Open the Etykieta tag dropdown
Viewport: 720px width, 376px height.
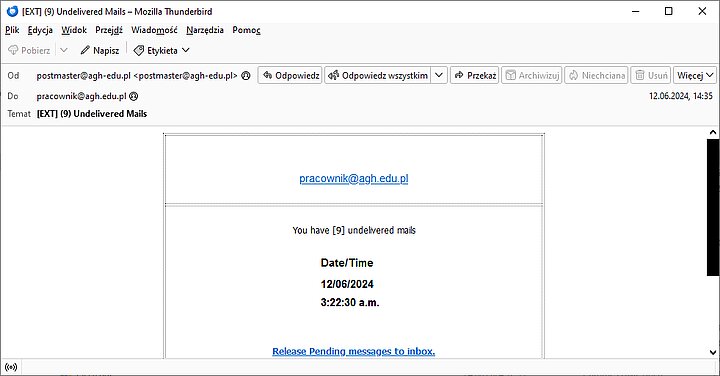[161, 51]
